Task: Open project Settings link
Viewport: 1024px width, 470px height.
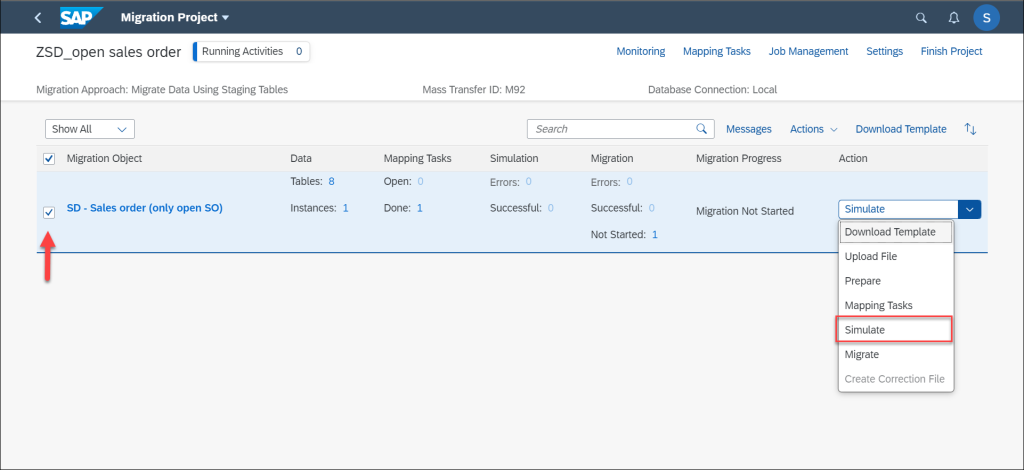Action: pos(884,51)
